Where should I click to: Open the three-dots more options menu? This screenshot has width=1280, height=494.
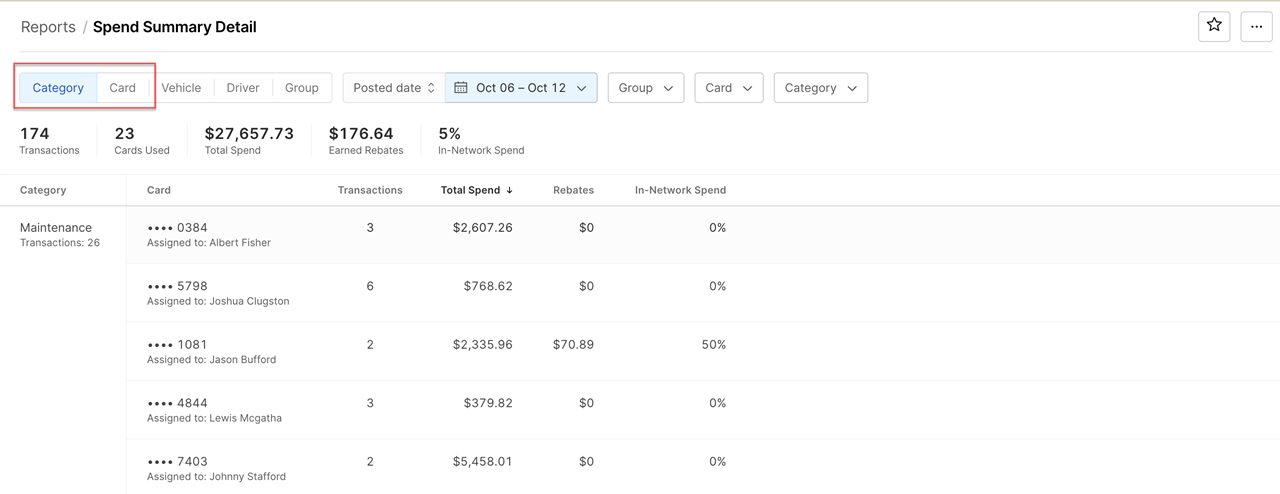1256,26
